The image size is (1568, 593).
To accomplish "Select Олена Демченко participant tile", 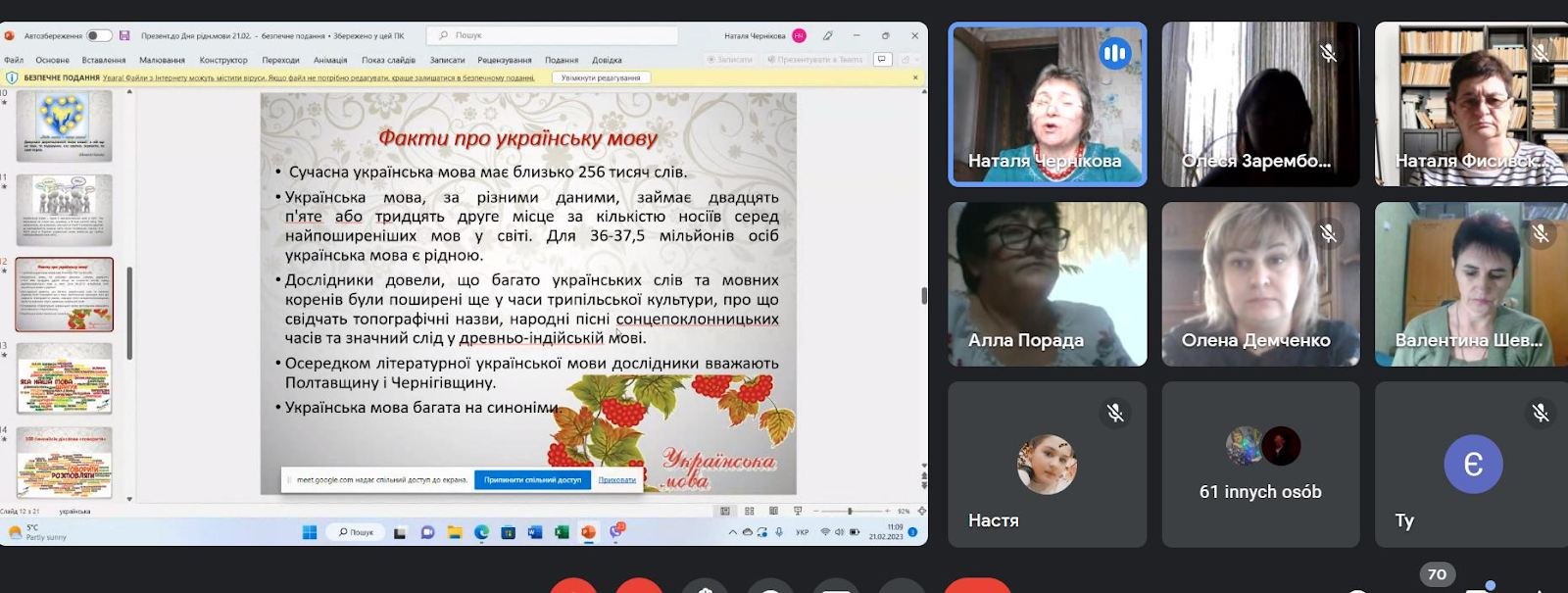I will point(1260,284).
